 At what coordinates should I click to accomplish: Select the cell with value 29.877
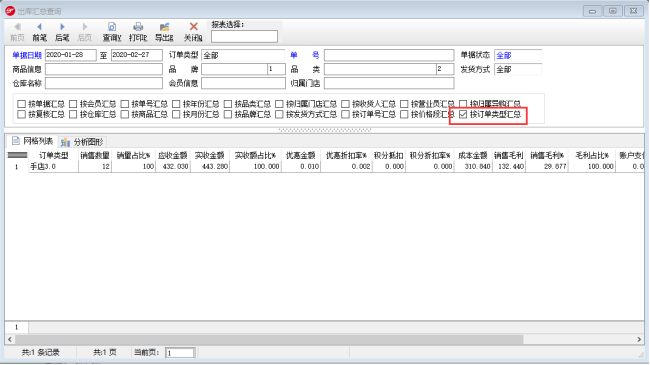[547, 166]
